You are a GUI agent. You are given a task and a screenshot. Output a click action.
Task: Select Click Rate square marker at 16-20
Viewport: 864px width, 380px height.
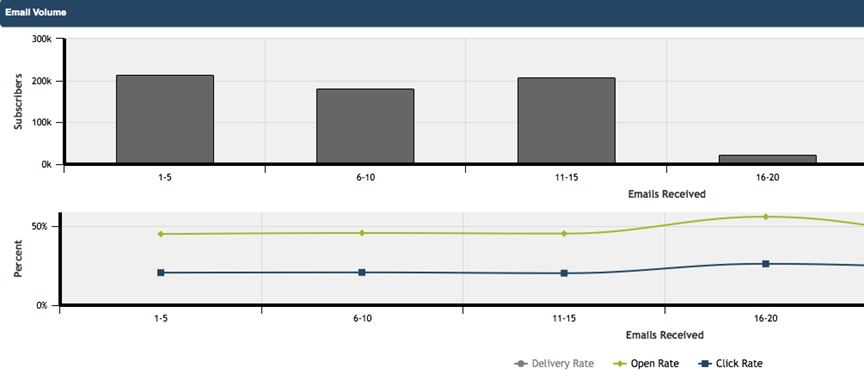pyautogui.click(x=765, y=264)
